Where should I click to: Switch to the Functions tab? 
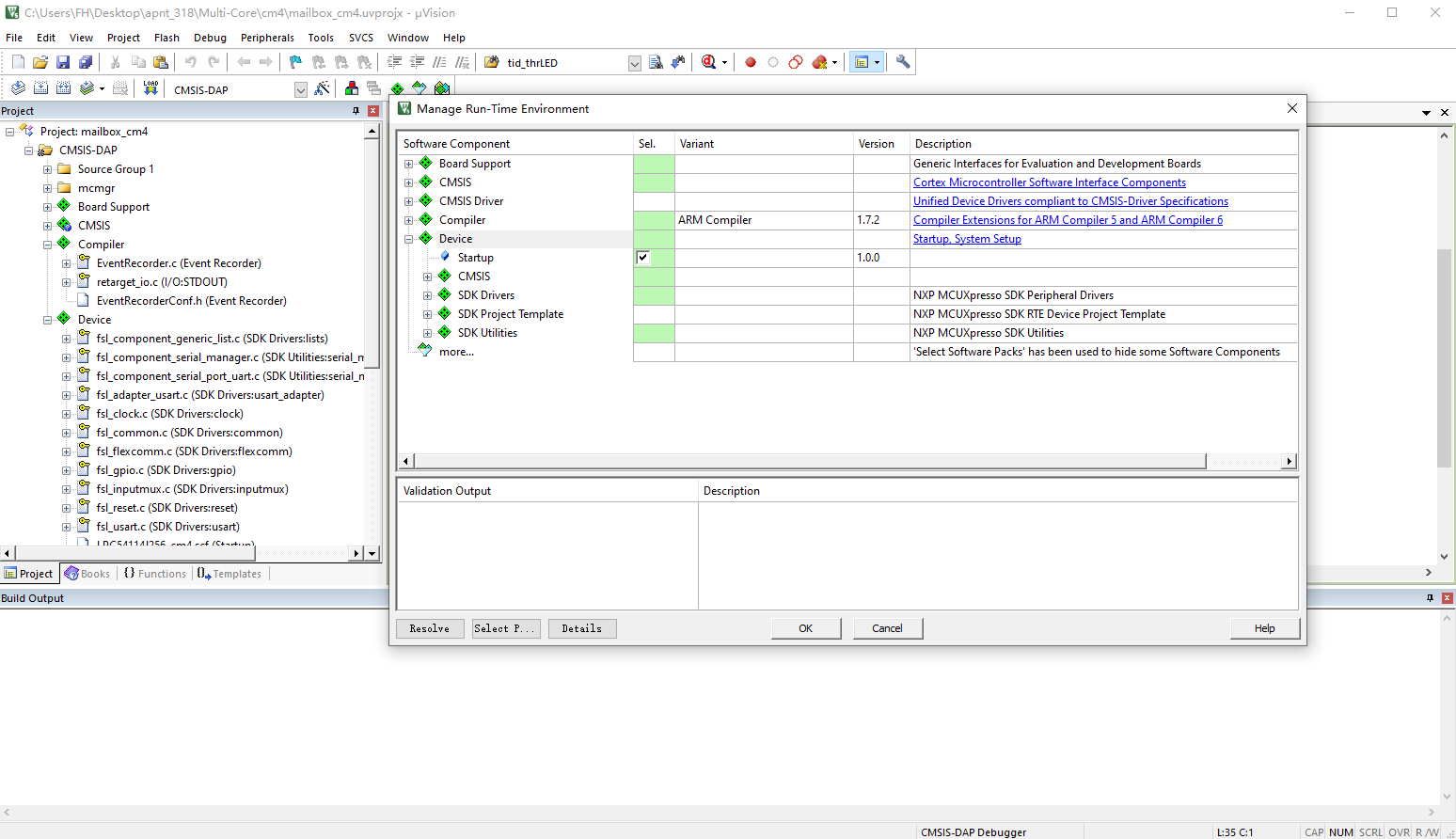click(x=155, y=574)
